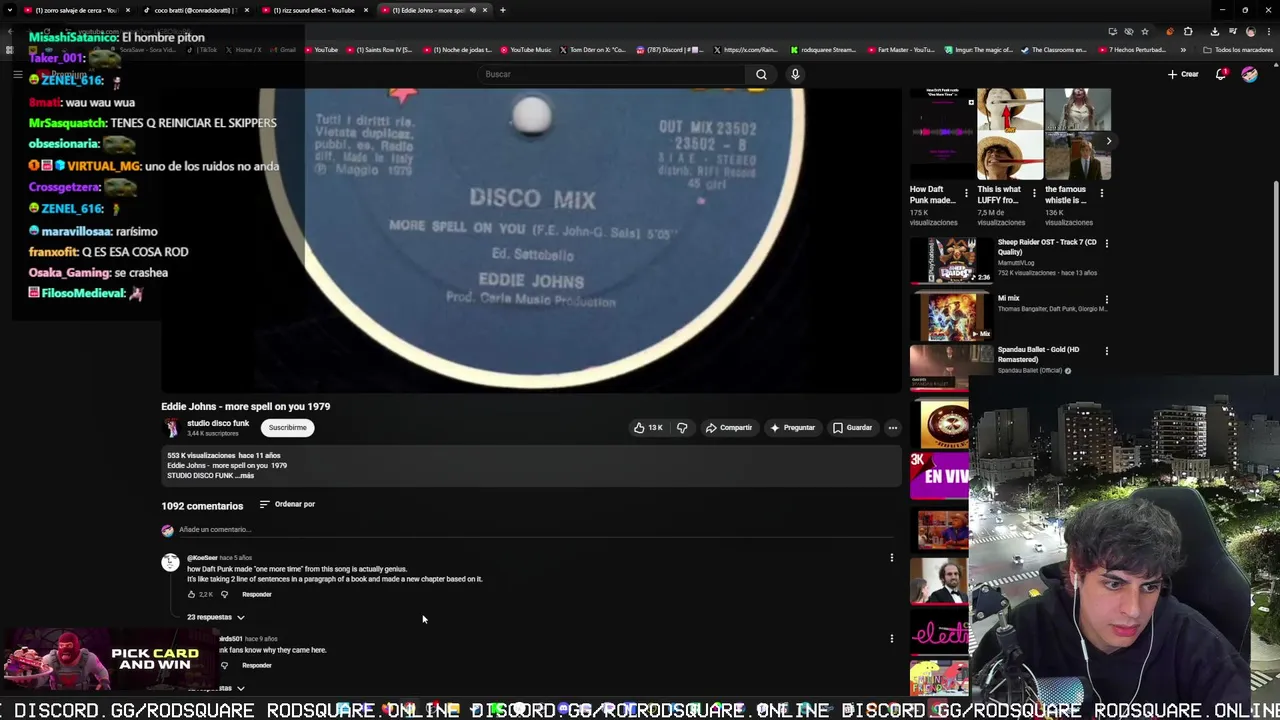1280x720 pixels.
Task: Open the YouTube Music bookmark
Action: tap(525, 50)
